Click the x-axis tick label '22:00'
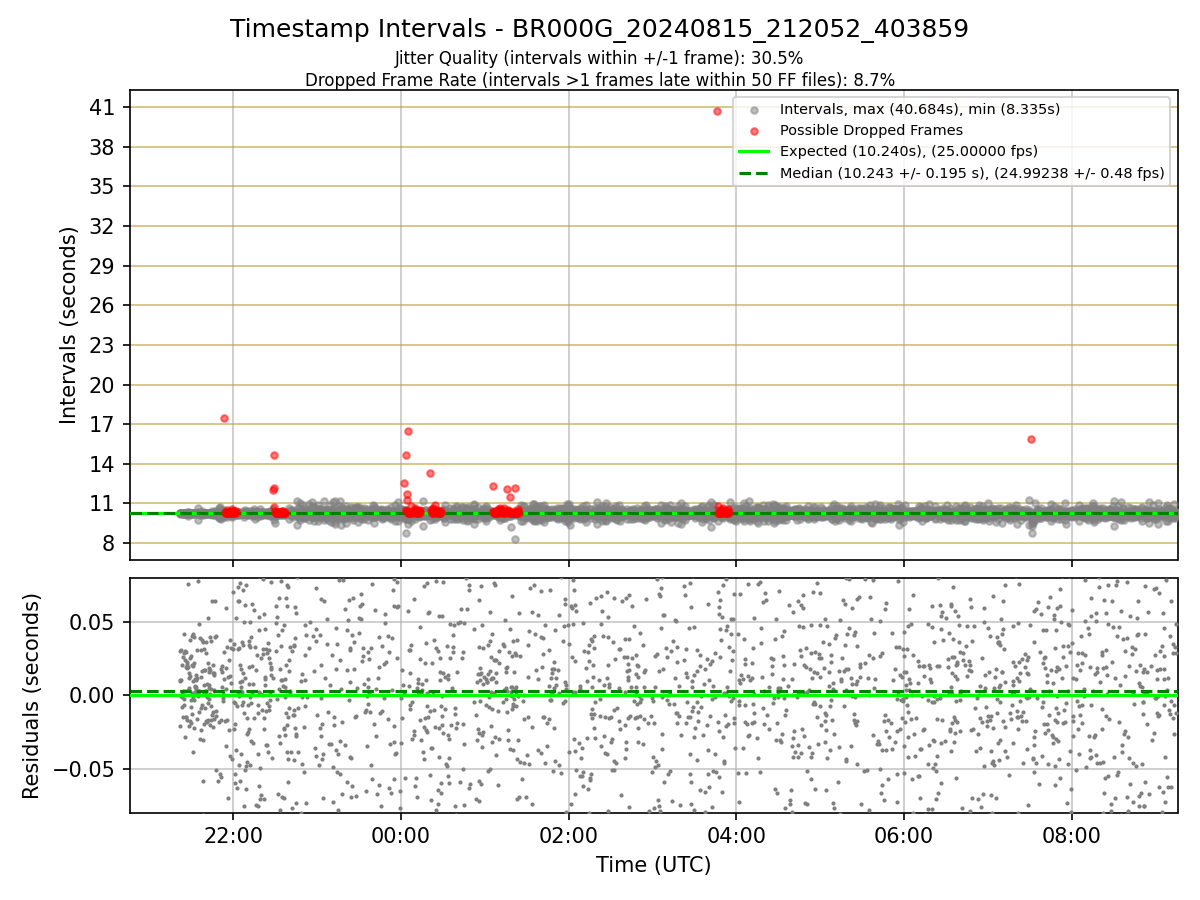Image resolution: width=1200 pixels, height=900 pixels. (233, 835)
